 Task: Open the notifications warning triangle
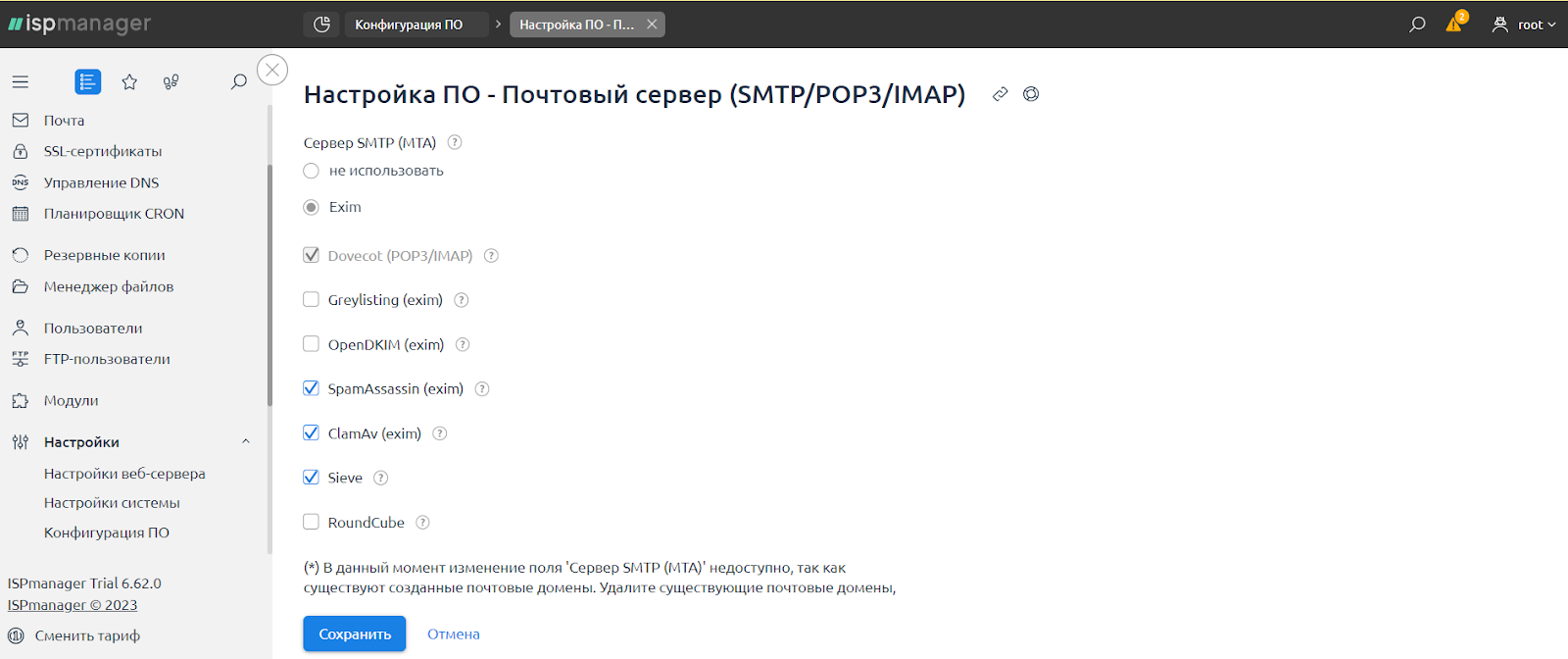1454,24
